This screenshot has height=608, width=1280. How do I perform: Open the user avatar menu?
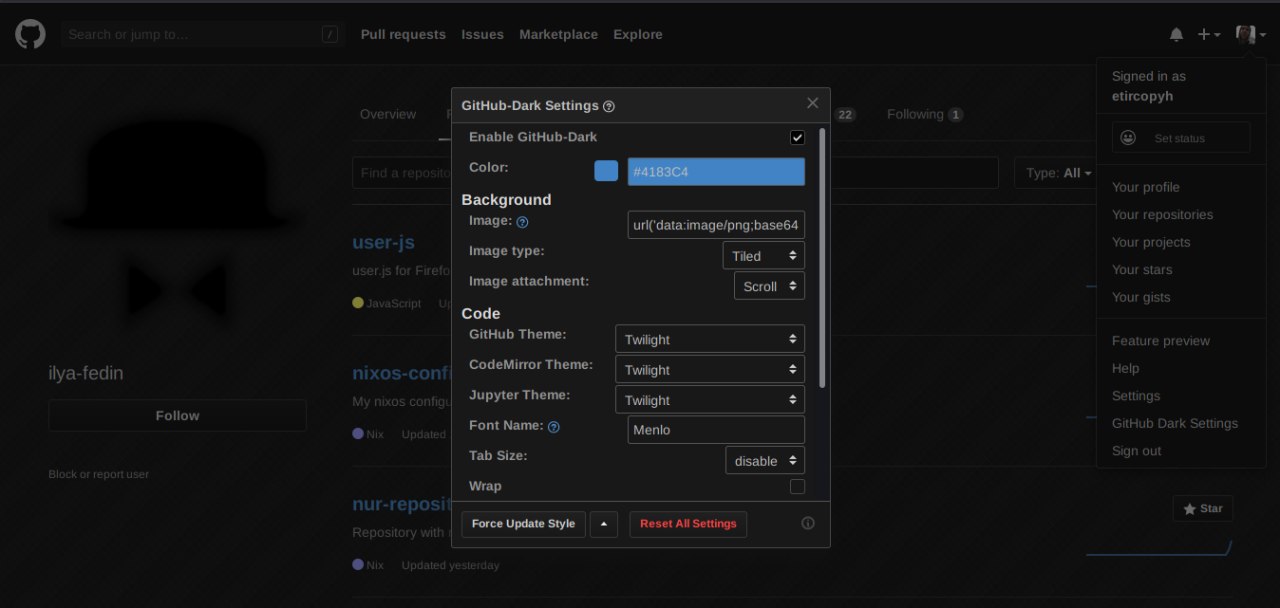point(1251,34)
